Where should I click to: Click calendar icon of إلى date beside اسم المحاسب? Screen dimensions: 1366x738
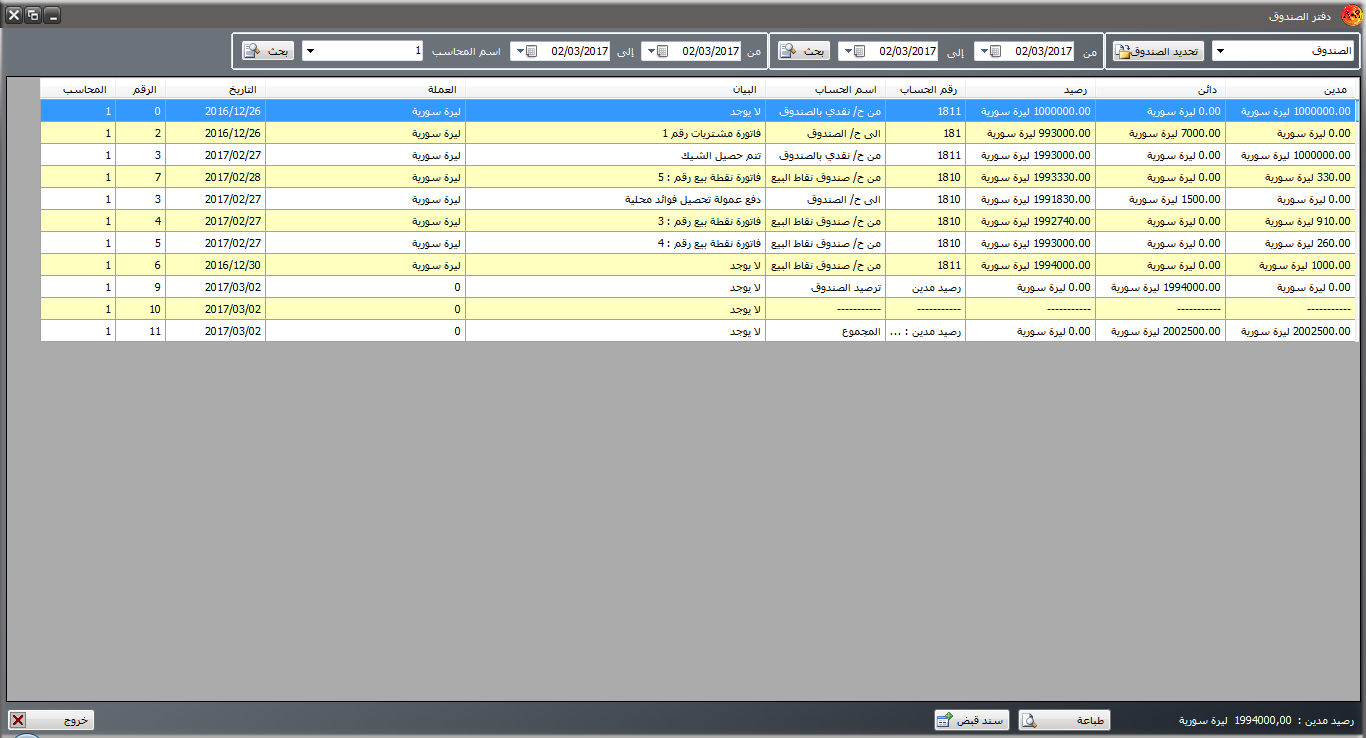[x=531, y=51]
